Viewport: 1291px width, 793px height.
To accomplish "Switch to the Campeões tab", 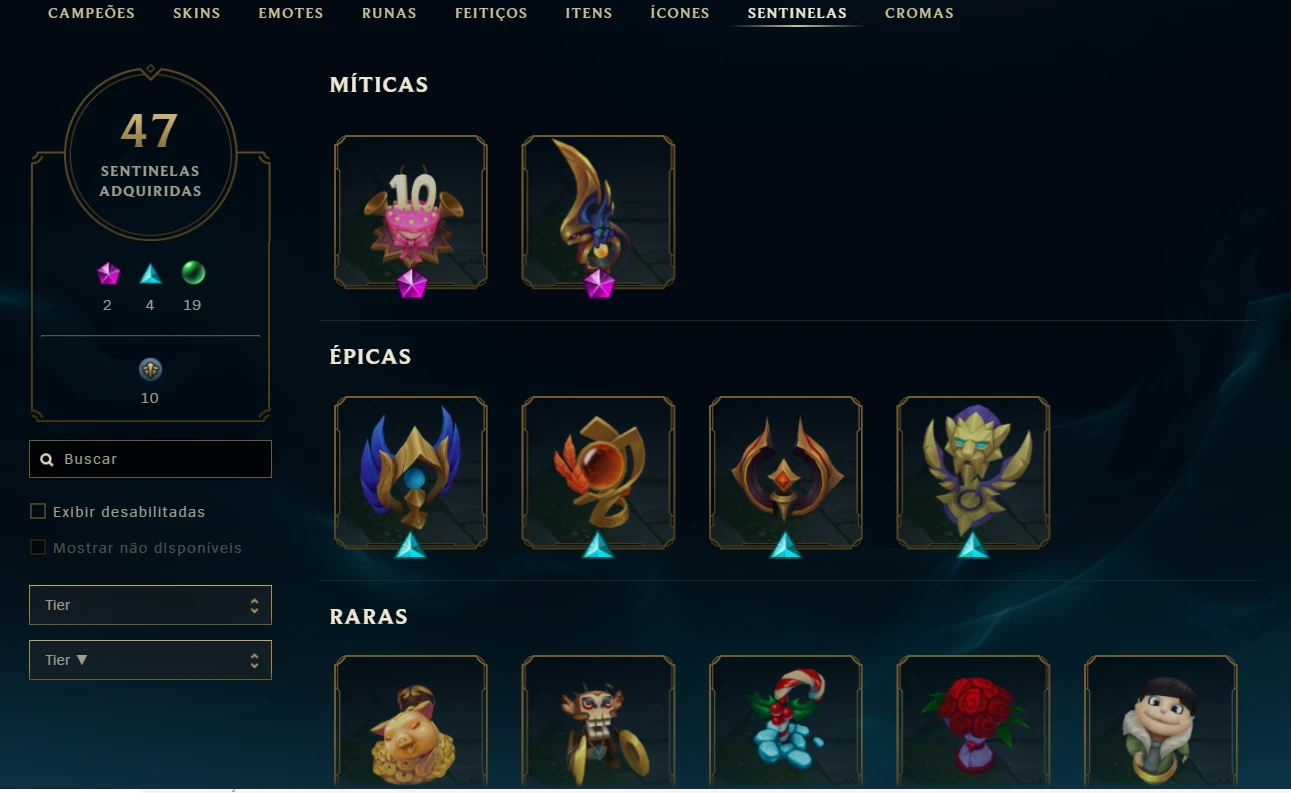I will tap(91, 13).
